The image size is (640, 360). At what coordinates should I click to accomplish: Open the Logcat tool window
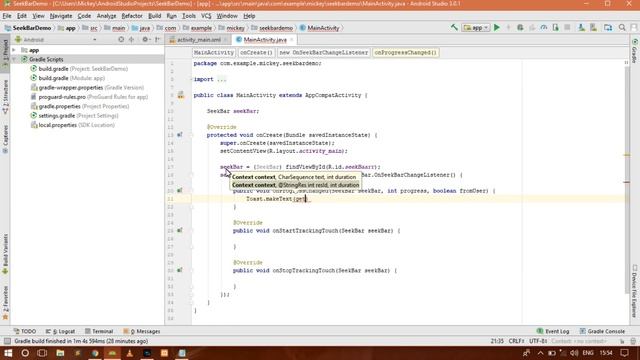60,331
